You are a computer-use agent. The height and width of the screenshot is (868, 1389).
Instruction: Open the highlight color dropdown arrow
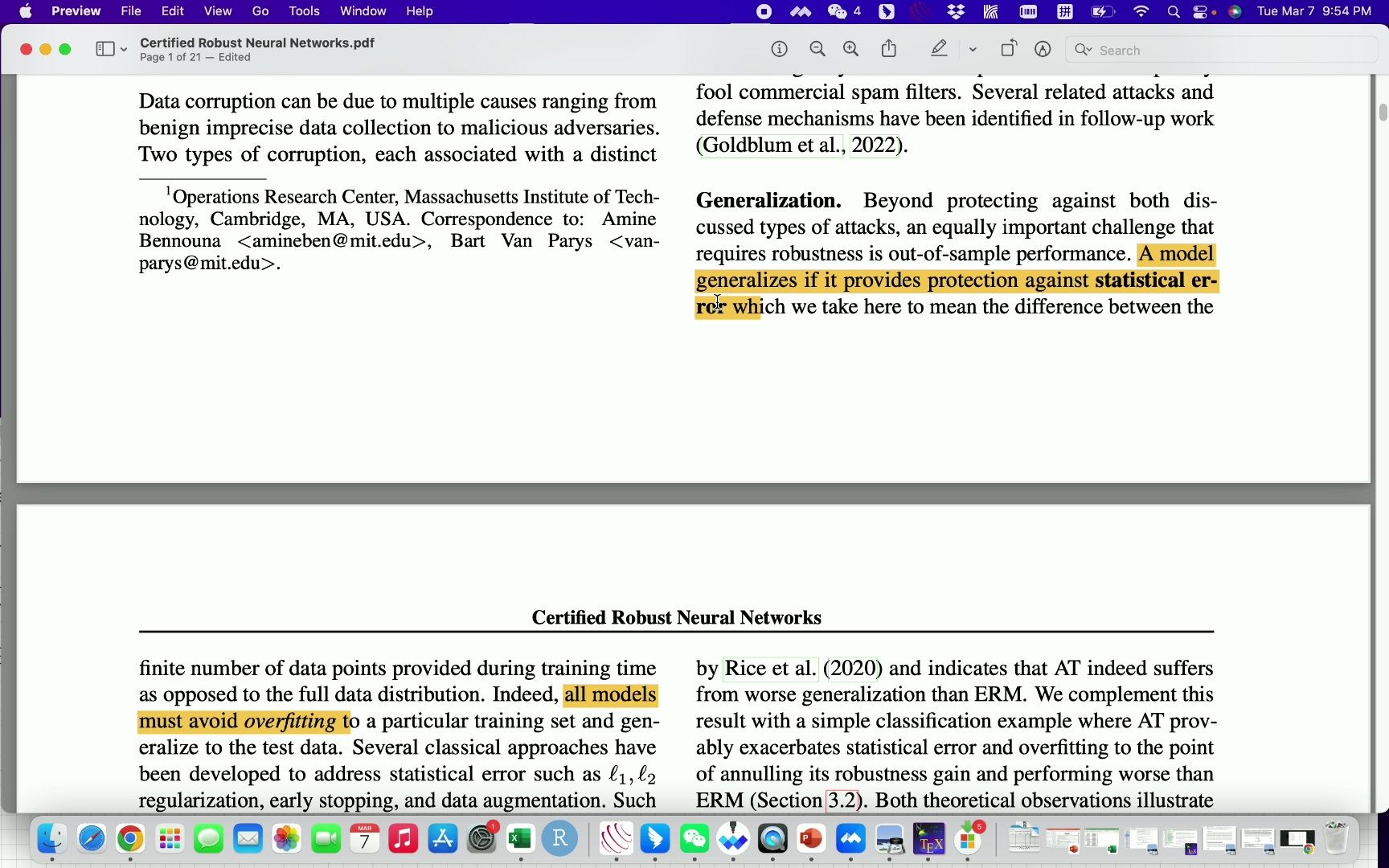coord(973,50)
